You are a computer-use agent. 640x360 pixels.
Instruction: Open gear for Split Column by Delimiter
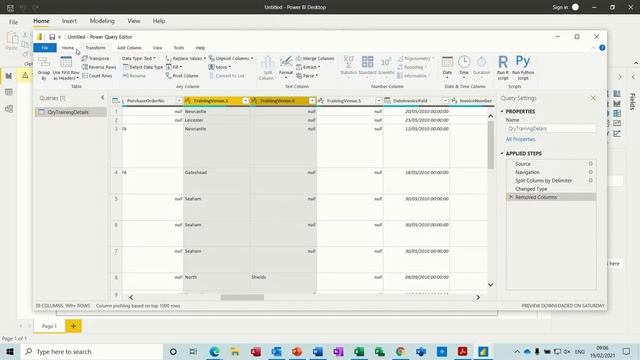[x=591, y=180]
